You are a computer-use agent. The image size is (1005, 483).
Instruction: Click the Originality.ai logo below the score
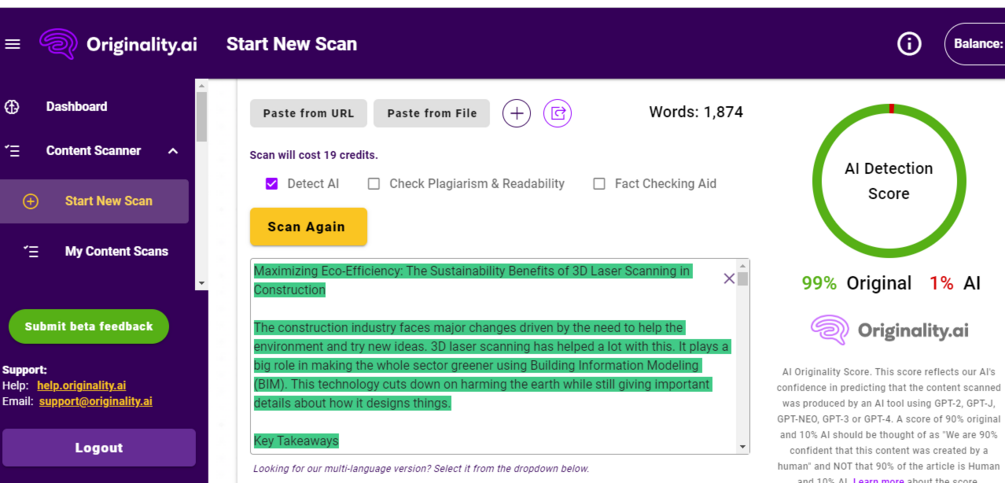click(889, 331)
